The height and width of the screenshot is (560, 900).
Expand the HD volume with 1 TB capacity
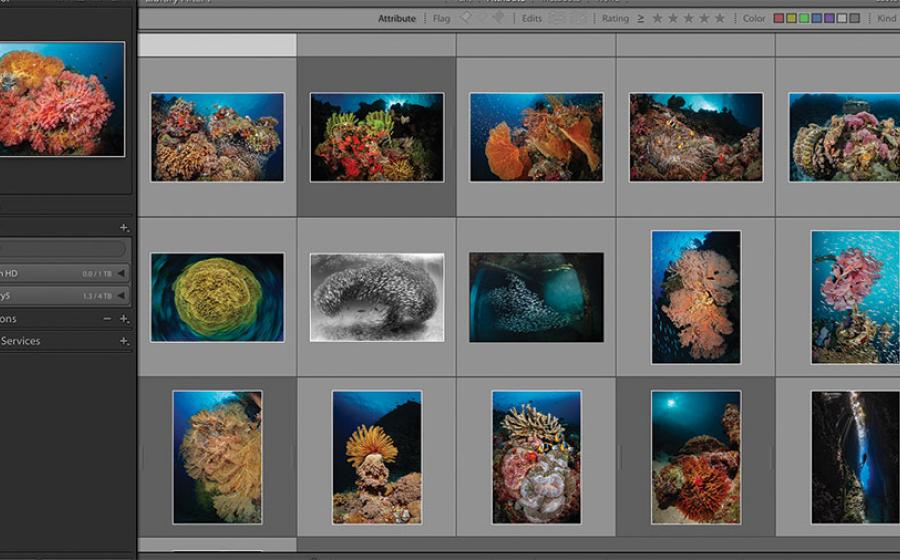[x=122, y=273]
